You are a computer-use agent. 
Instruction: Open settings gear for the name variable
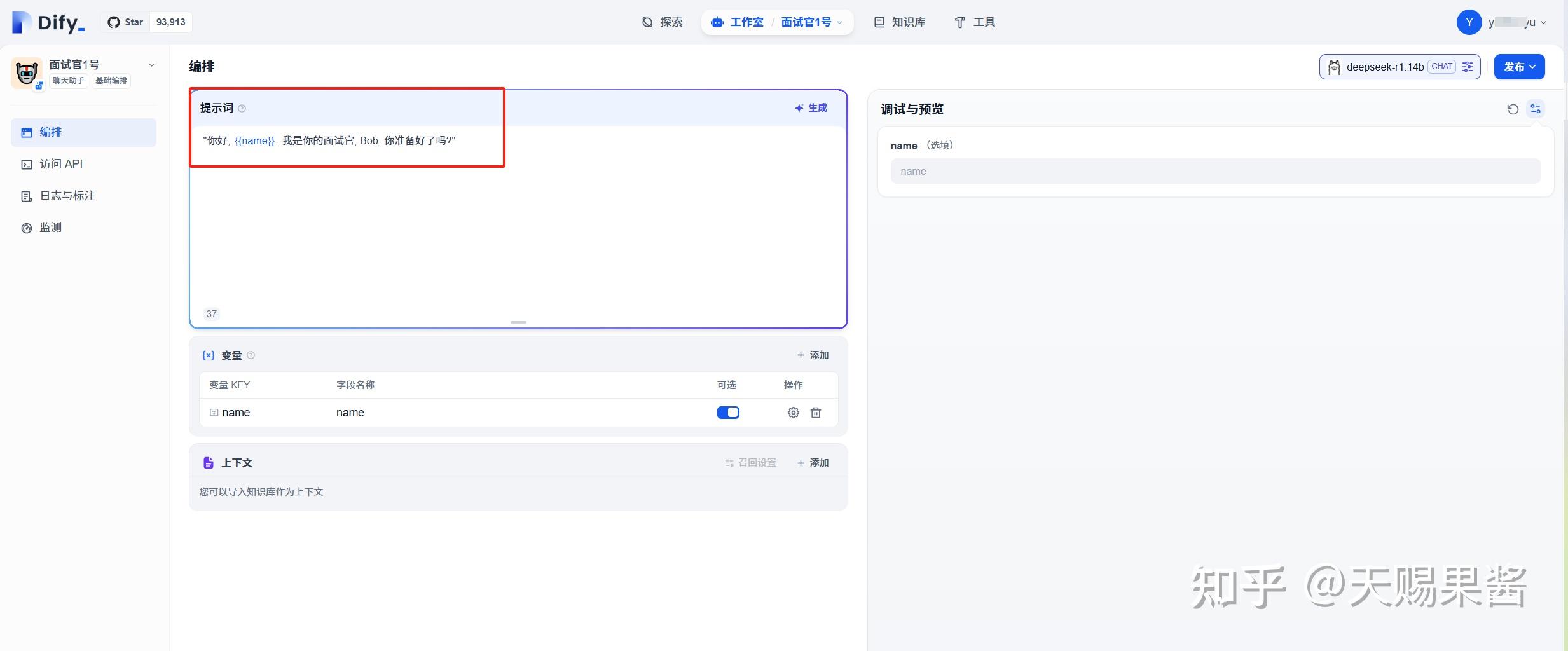tap(792, 413)
